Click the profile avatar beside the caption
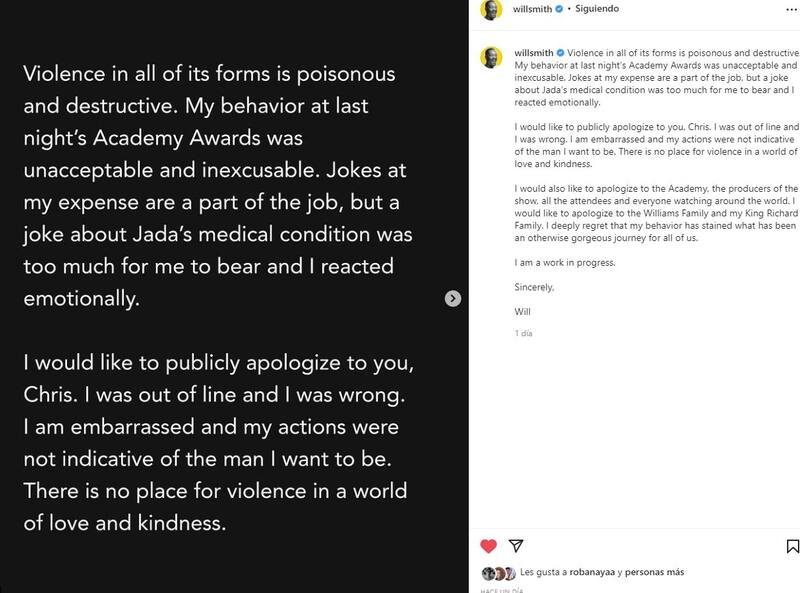Image resolution: width=800 pixels, height=593 pixels. (491, 57)
